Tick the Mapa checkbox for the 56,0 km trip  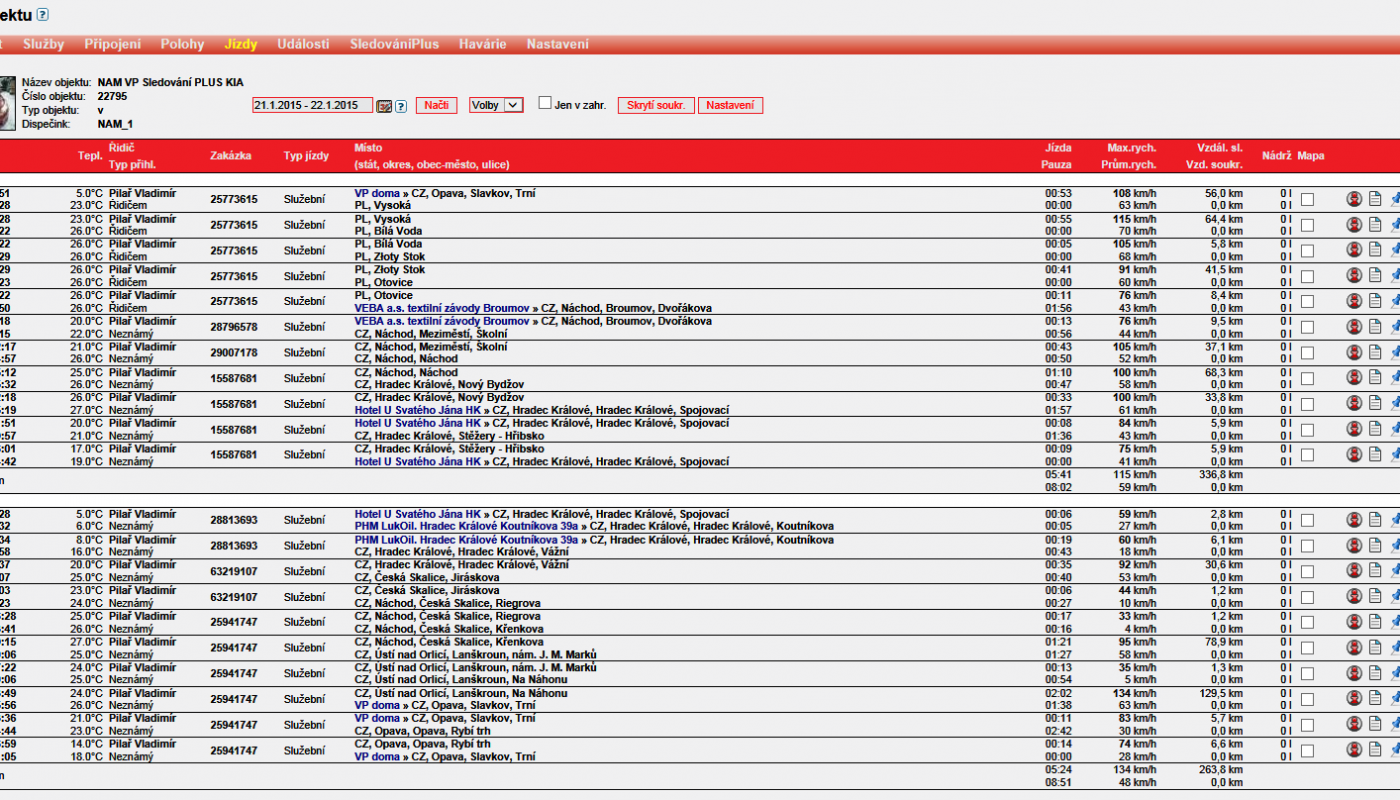click(x=1307, y=199)
